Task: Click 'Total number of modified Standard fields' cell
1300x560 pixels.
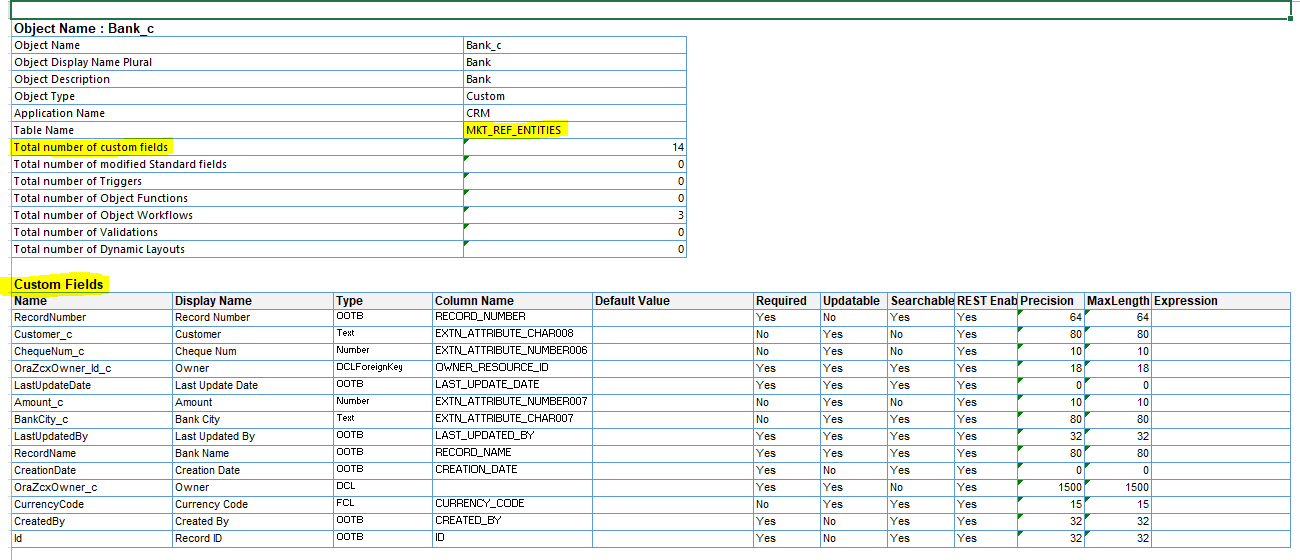Action: point(237,164)
